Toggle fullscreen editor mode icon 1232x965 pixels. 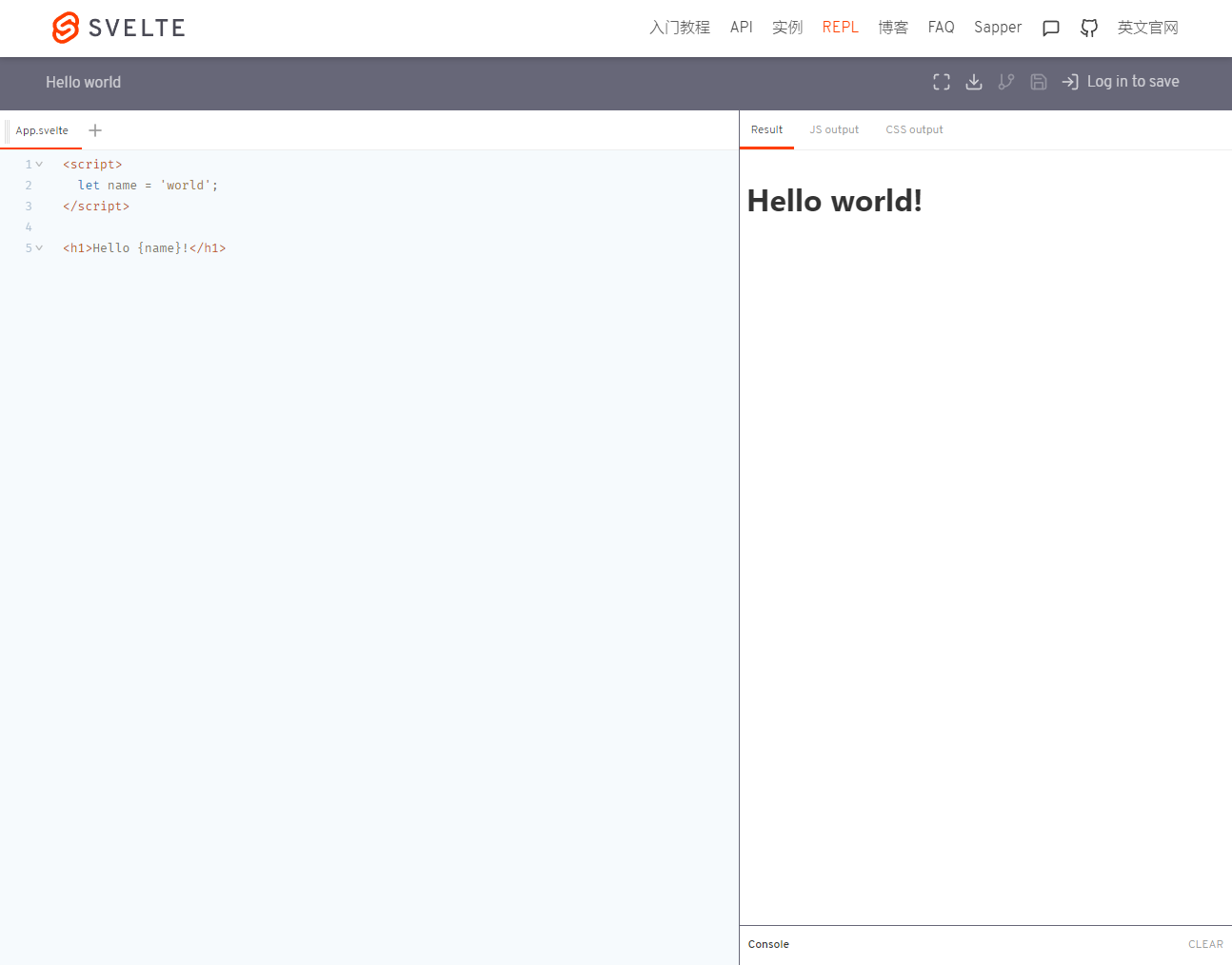942,82
